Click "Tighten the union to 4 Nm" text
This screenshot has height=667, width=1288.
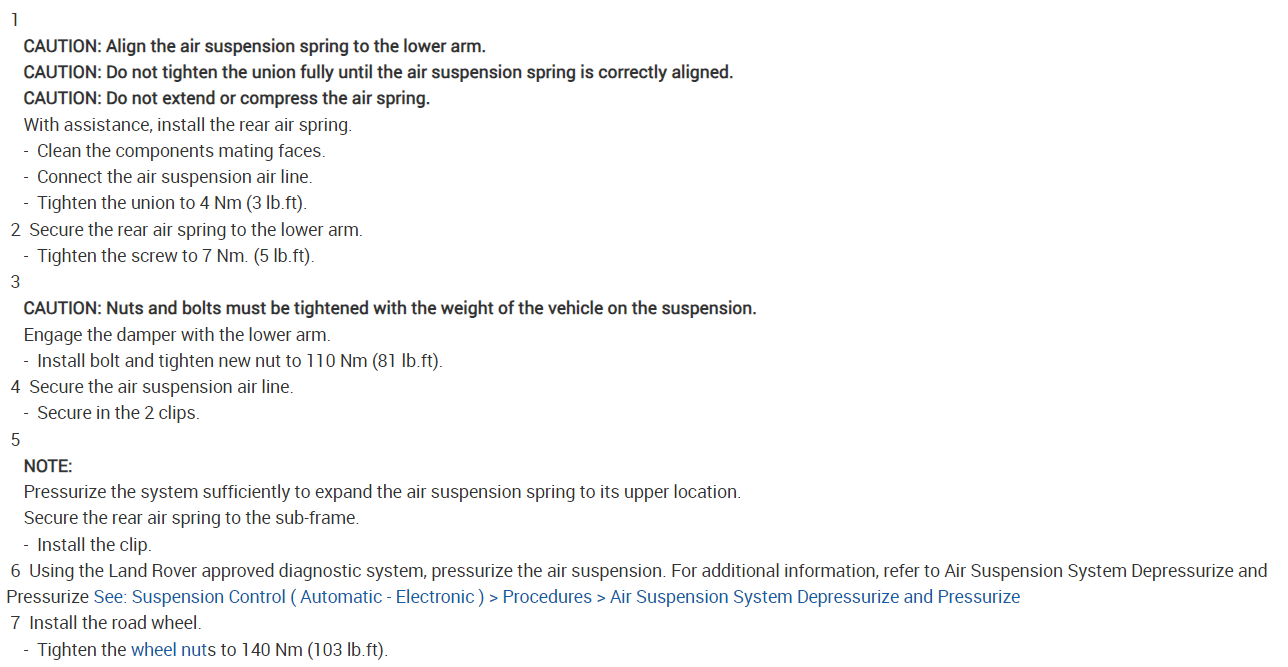(171, 203)
